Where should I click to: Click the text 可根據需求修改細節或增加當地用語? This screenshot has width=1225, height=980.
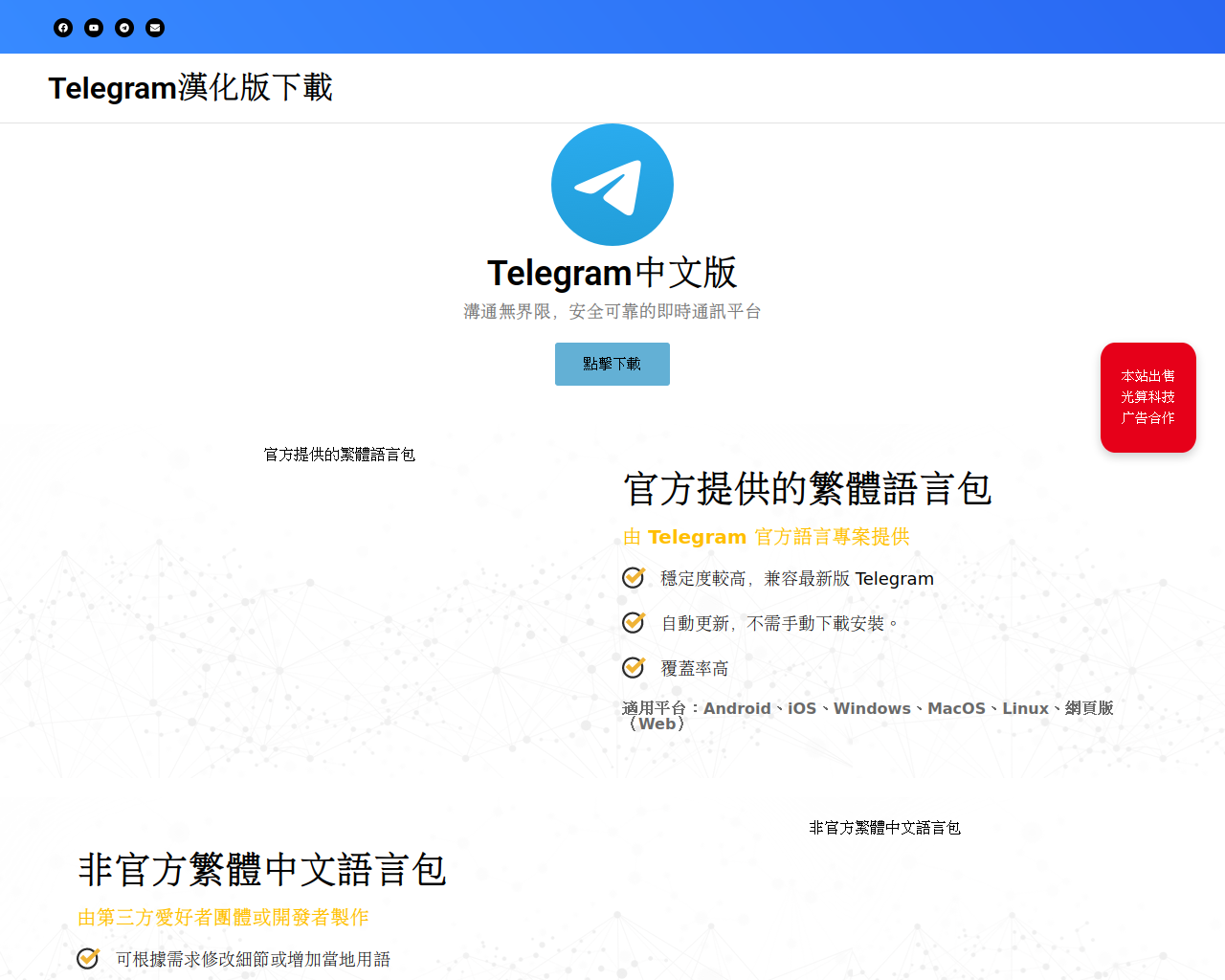point(254,960)
